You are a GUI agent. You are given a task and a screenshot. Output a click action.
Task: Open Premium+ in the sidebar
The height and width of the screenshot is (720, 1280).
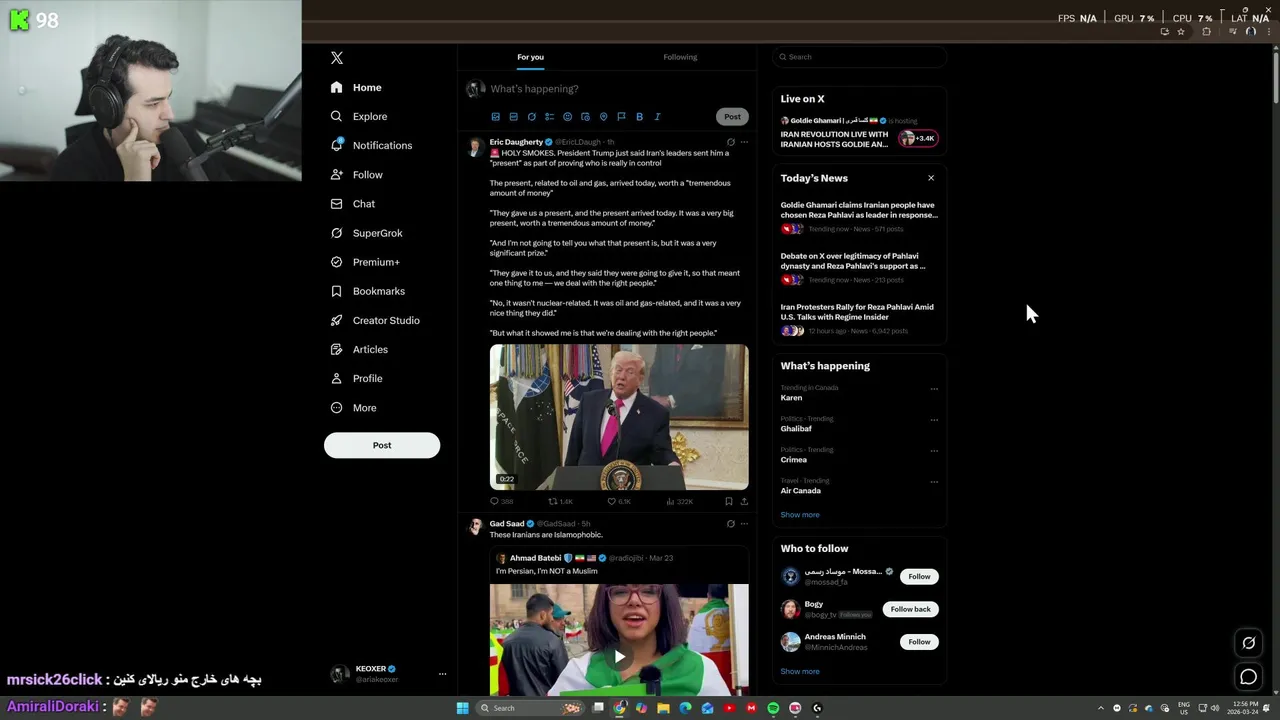364,262
